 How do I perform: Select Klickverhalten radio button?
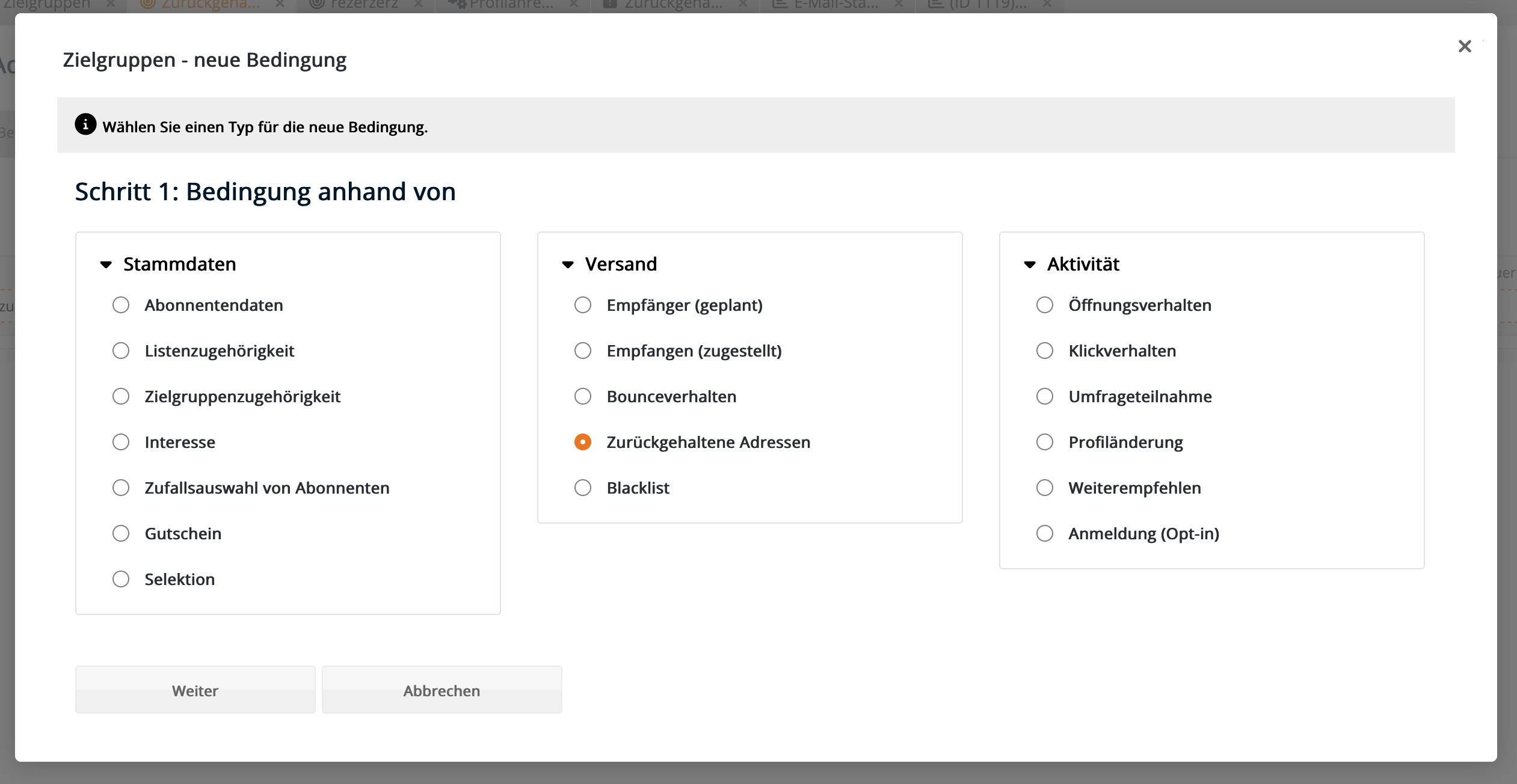point(1045,351)
